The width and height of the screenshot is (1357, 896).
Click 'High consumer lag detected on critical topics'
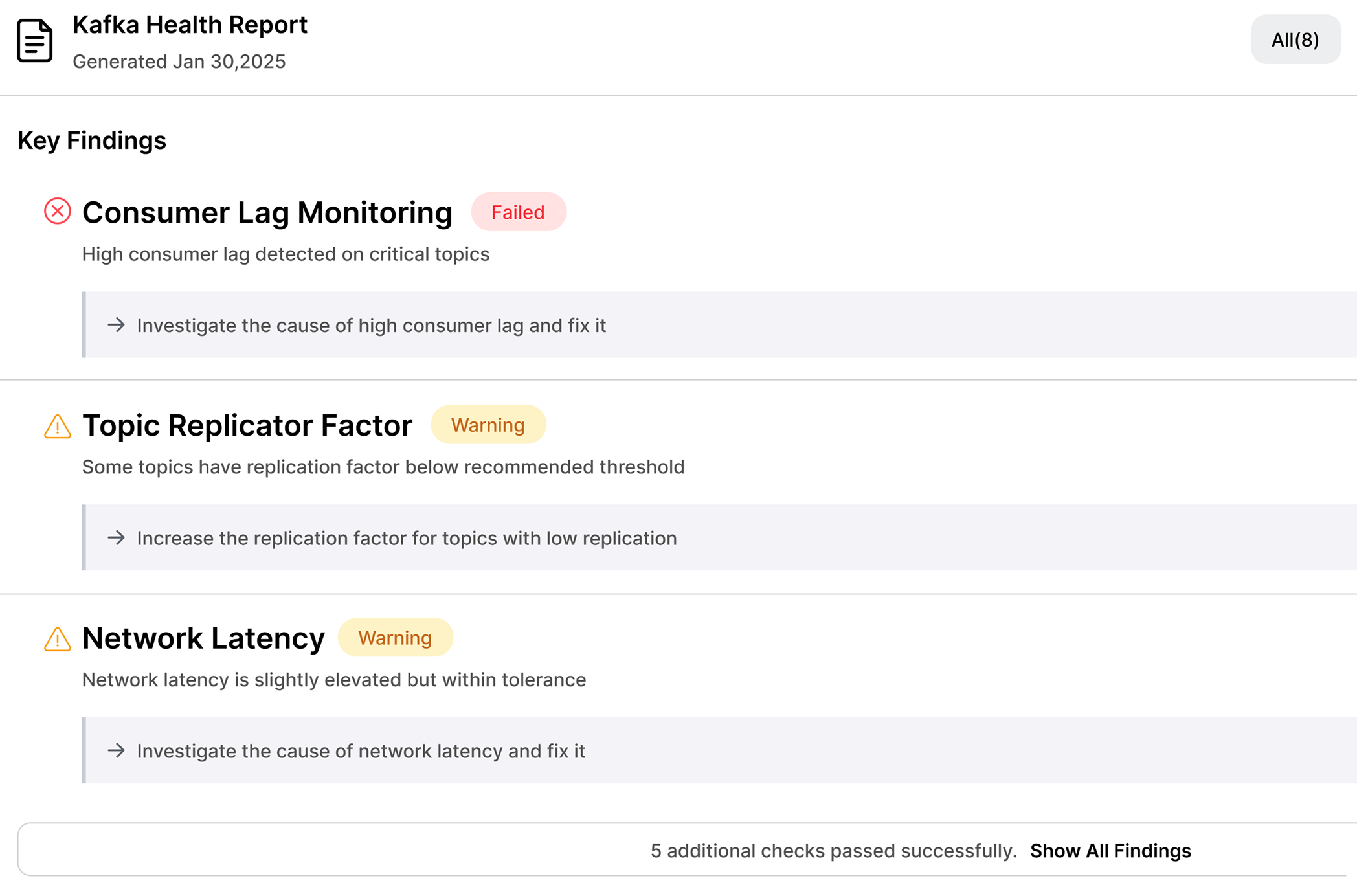(286, 254)
